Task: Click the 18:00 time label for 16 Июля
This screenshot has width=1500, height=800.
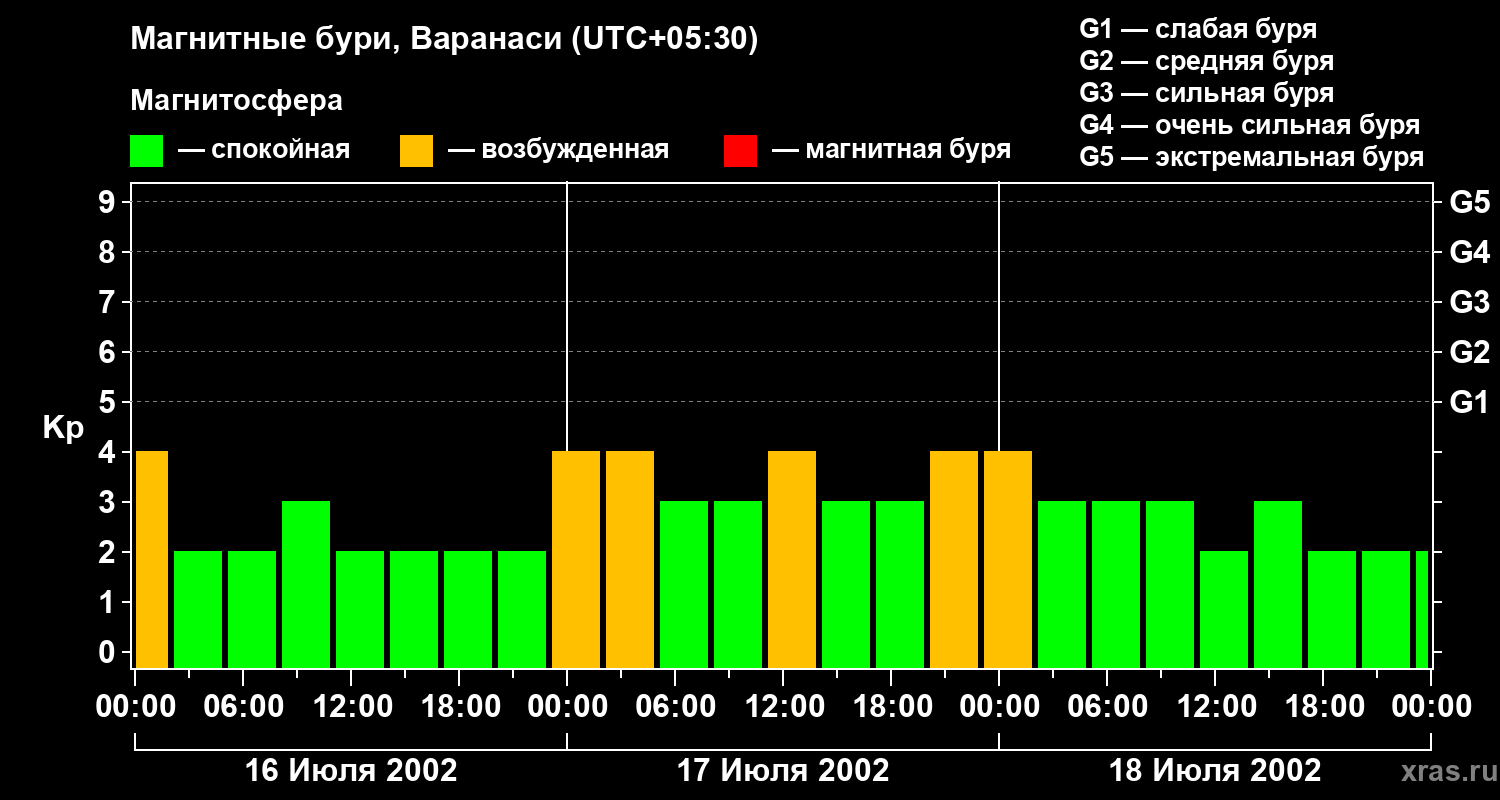Action: (459, 707)
